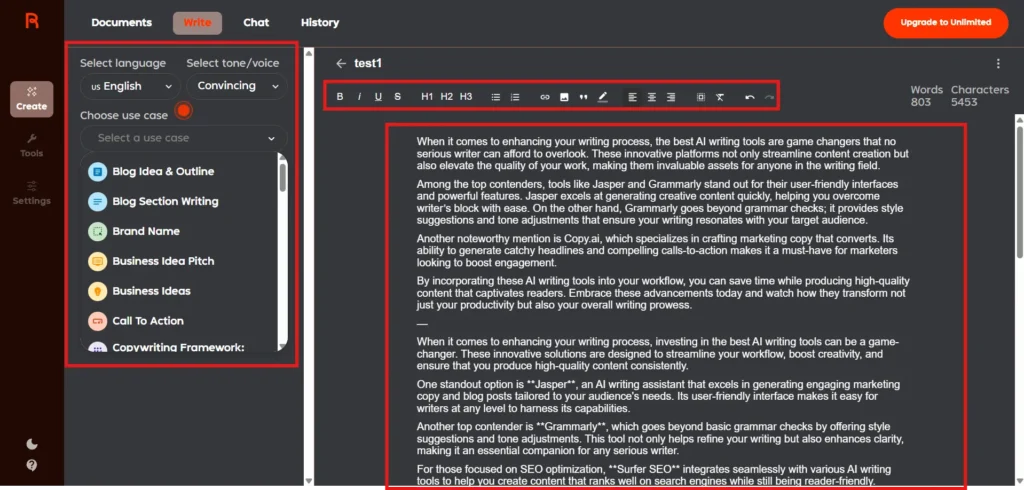Toggle strikethrough formatting
1024x490 pixels.
[x=397, y=97]
